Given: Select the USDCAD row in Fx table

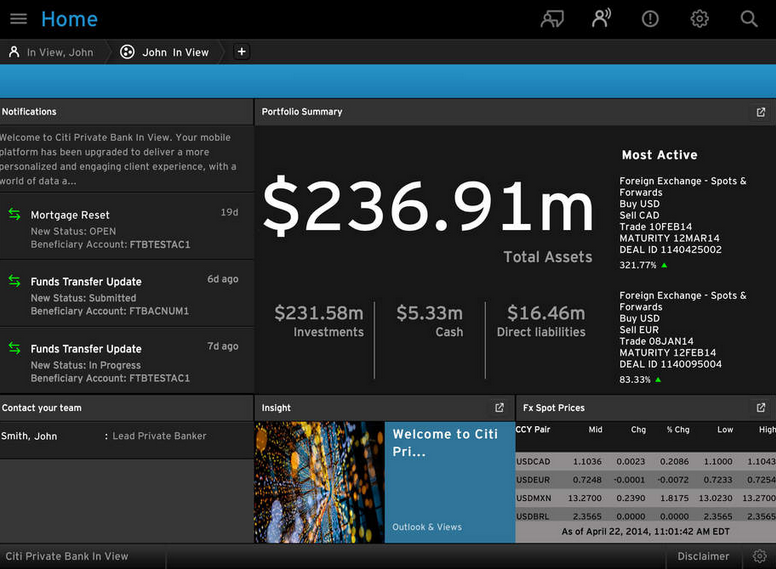Looking at the screenshot, I should [645, 461].
